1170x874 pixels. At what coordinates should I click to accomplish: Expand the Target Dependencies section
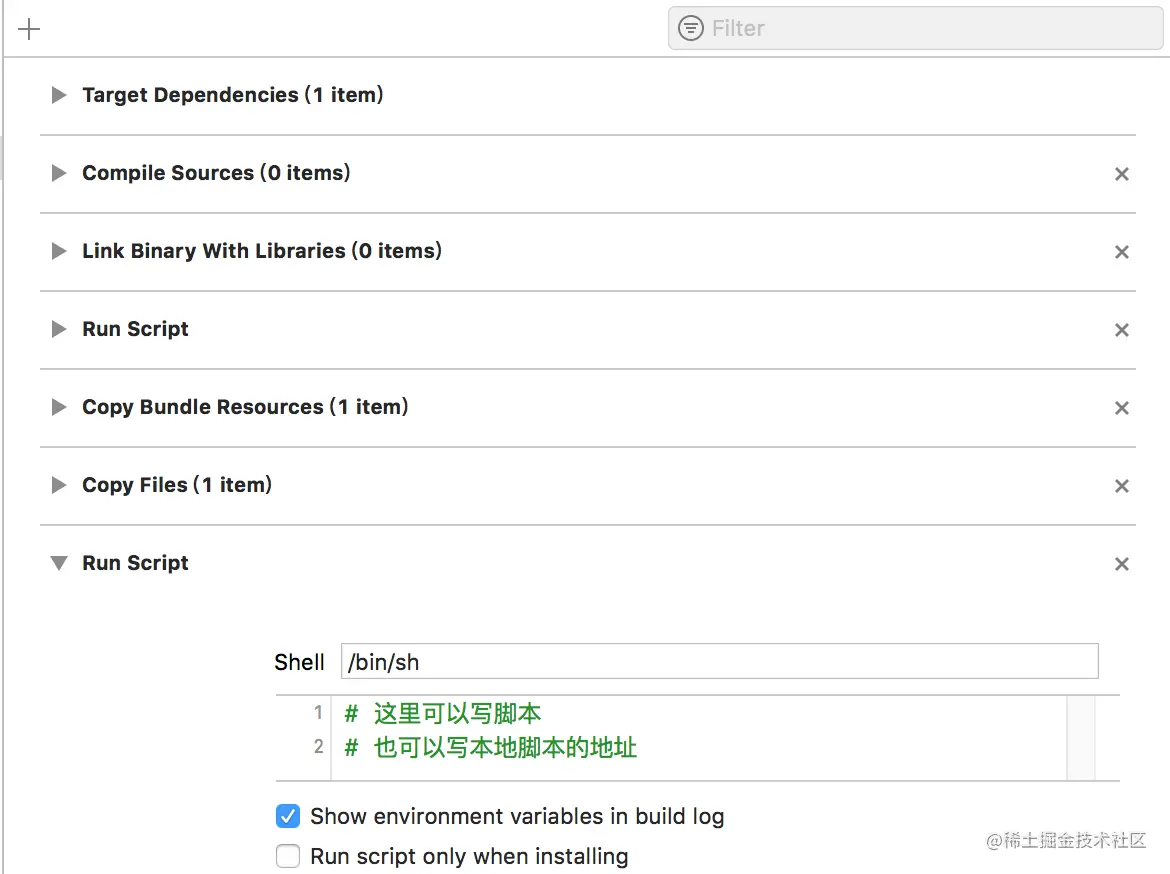59,95
